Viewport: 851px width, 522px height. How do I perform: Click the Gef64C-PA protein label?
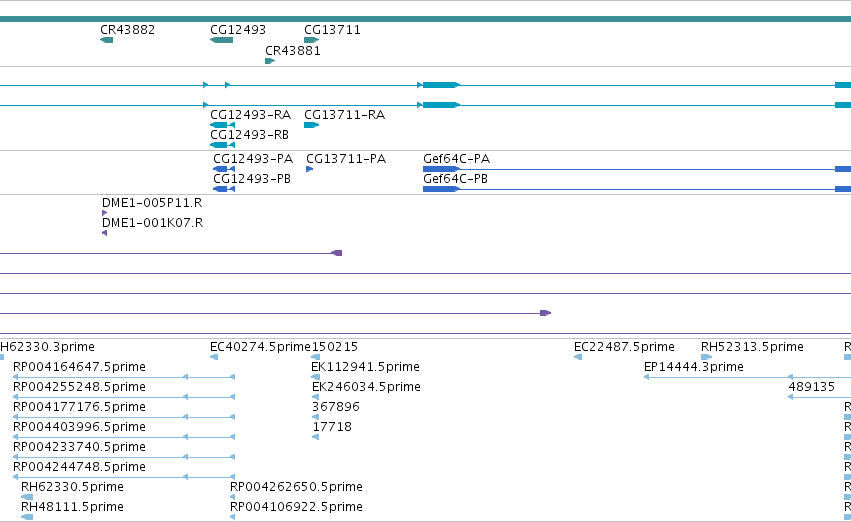tap(456, 158)
